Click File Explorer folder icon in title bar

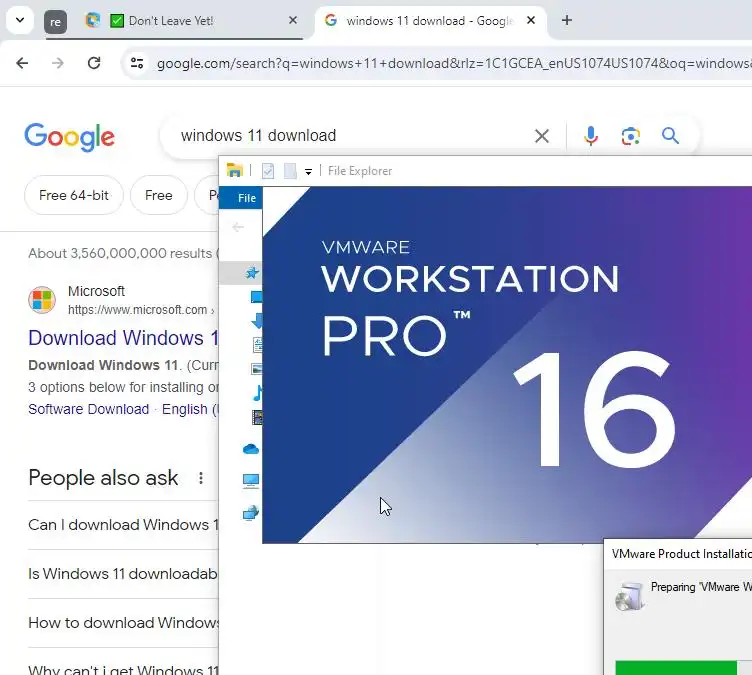[x=235, y=170]
